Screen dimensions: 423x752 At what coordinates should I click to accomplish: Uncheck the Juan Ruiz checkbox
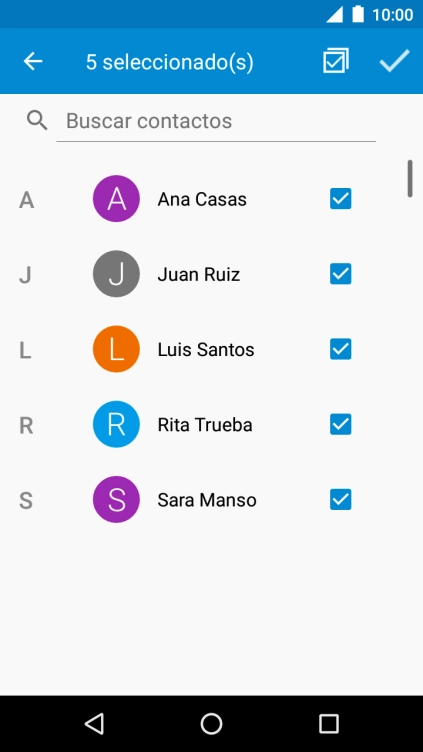[341, 274]
